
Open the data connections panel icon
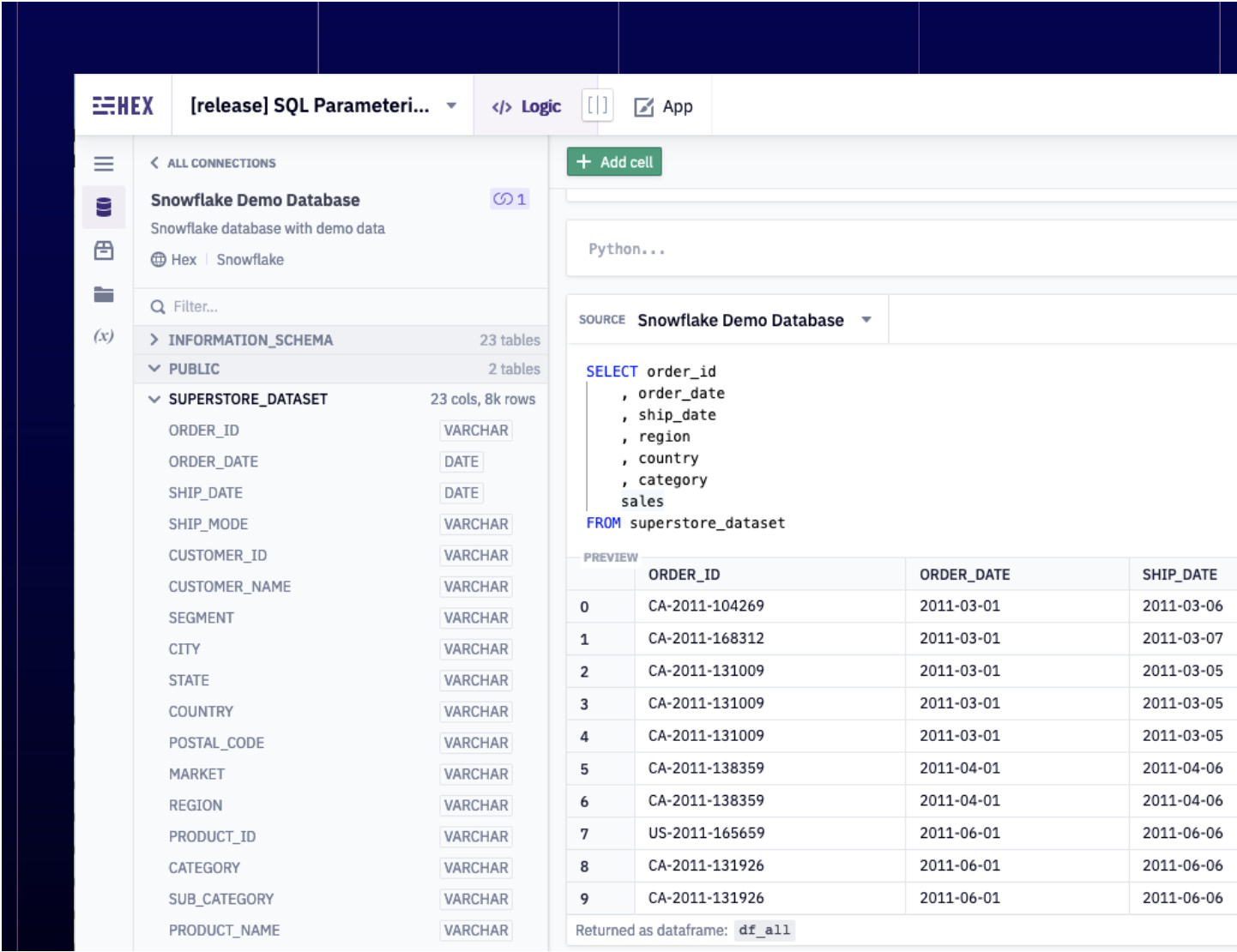coord(104,207)
